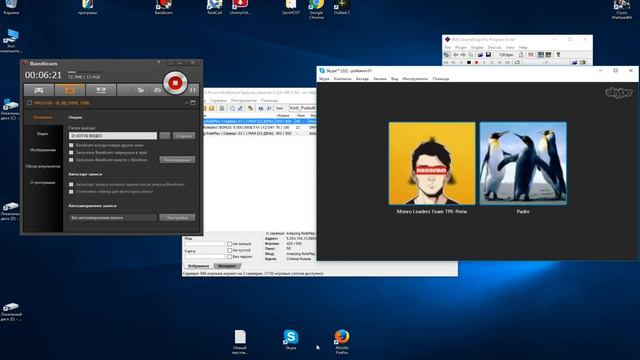Click Bandicam full-window mode icon beside target
The height and width of the screenshot is (360, 640).
point(193,103)
